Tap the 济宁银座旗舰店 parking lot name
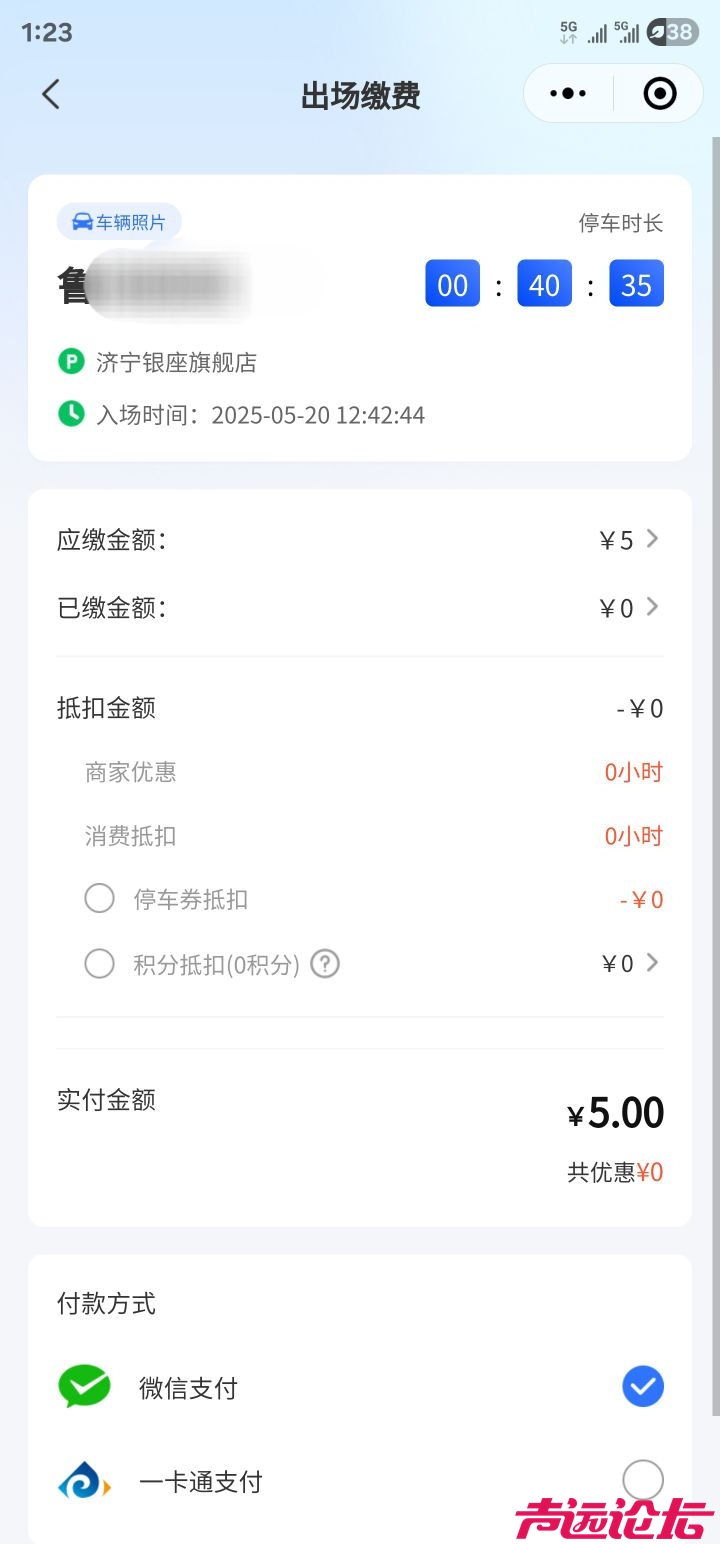 click(x=177, y=362)
